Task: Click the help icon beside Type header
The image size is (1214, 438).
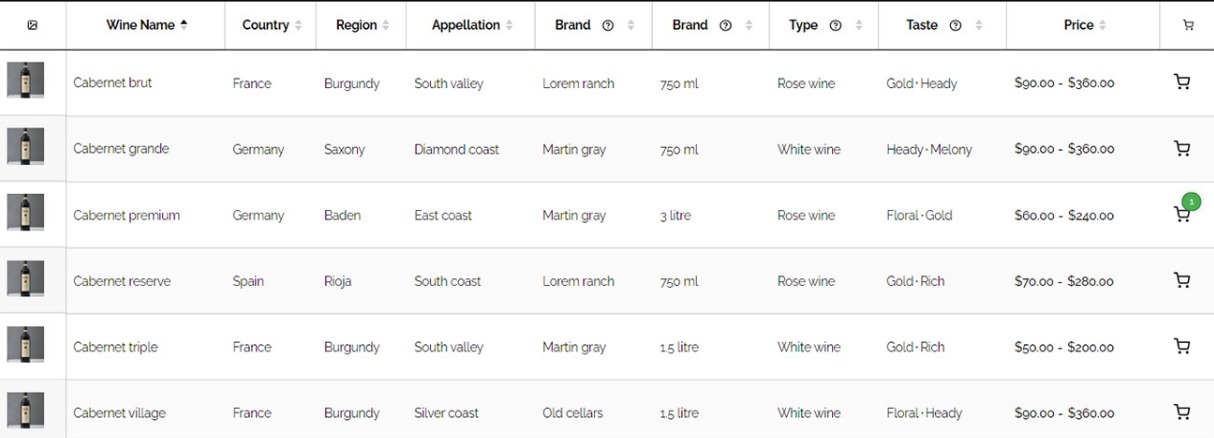Action: click(x=835, y=26)
